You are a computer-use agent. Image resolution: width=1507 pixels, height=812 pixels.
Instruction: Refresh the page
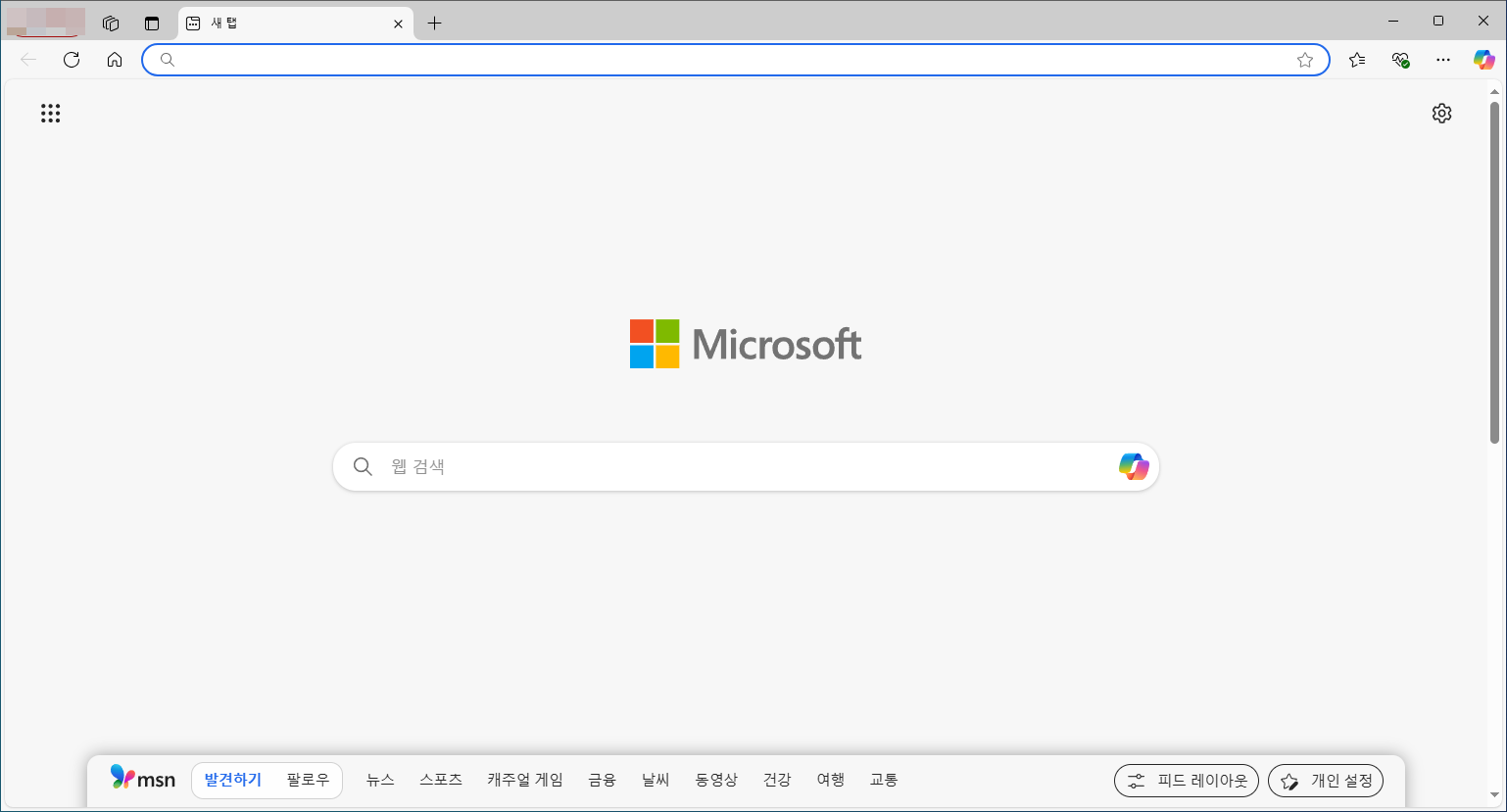click(72, 60)
